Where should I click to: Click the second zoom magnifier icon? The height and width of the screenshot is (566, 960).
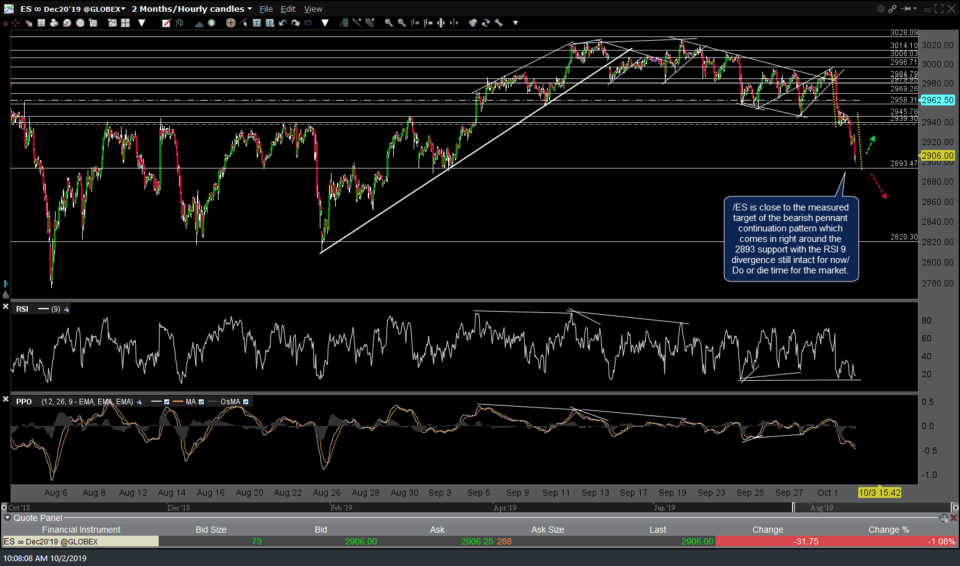(x=401, y=23)
